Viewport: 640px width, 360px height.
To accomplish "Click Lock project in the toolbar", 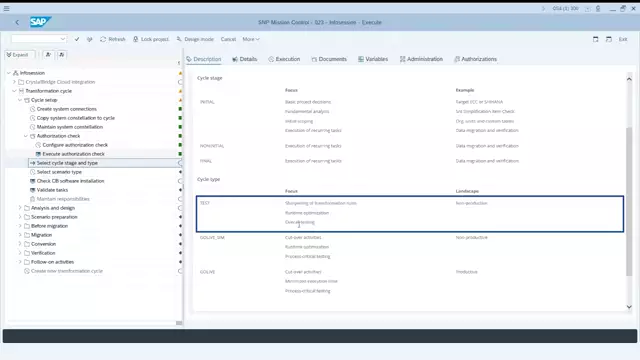I will pyautogui.click(x=151, y=39).
